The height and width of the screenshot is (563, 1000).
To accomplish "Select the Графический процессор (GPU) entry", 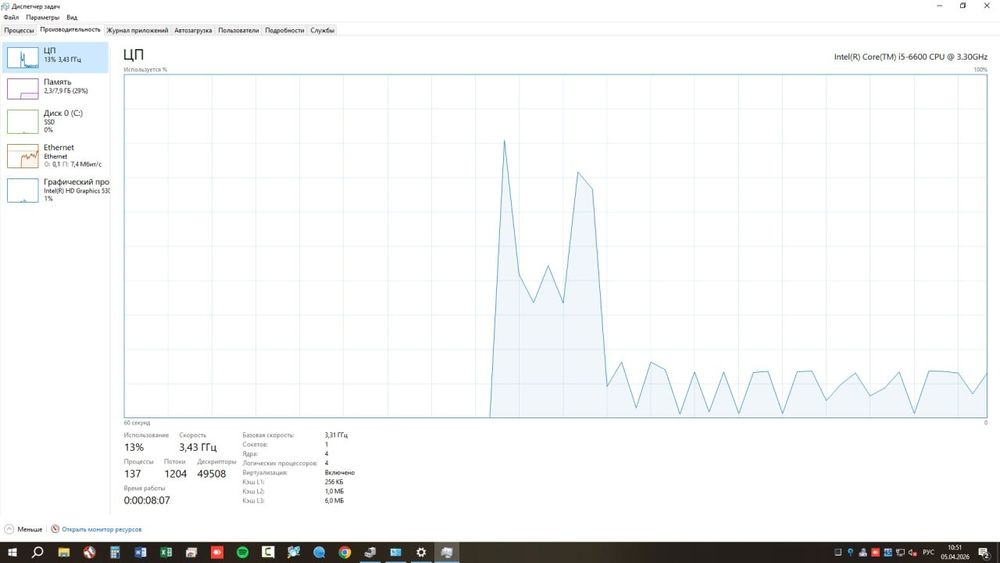I will 55,190.
